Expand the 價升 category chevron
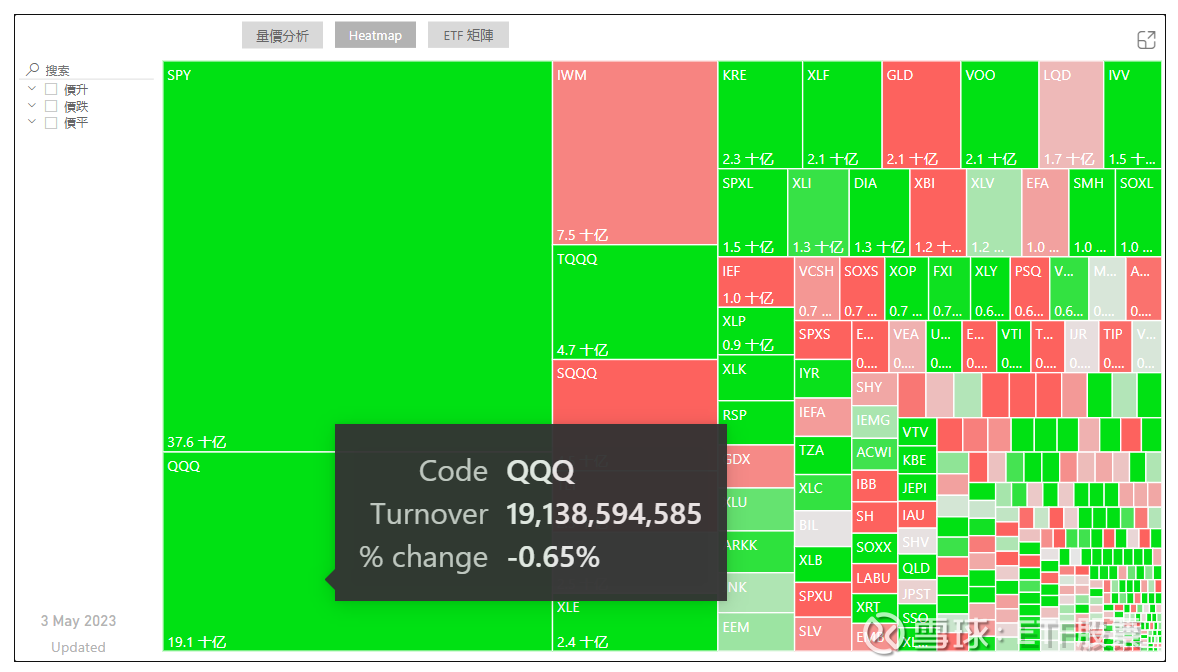Screen dimensions: 1178x672 click(31, 88)
